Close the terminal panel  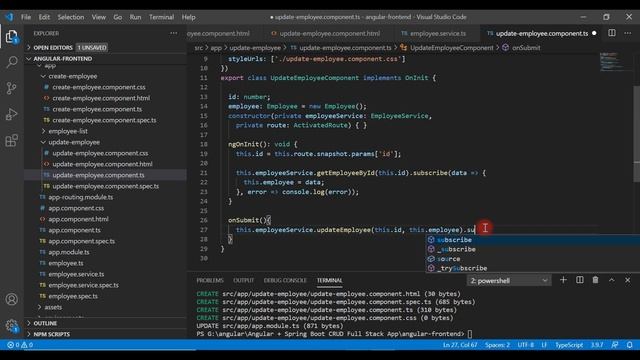[627, 280]
